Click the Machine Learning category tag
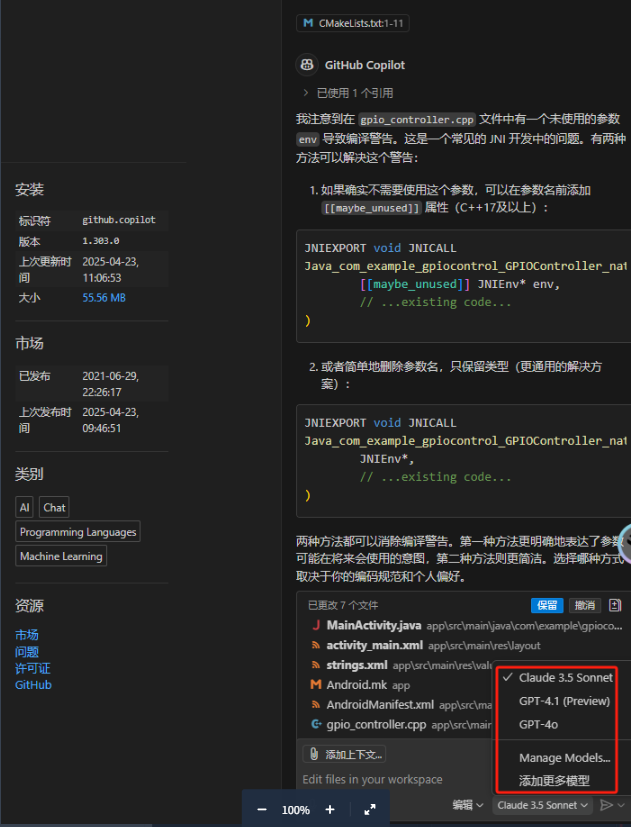The height and width of the screenshot is (827, 631). point(61,556)
